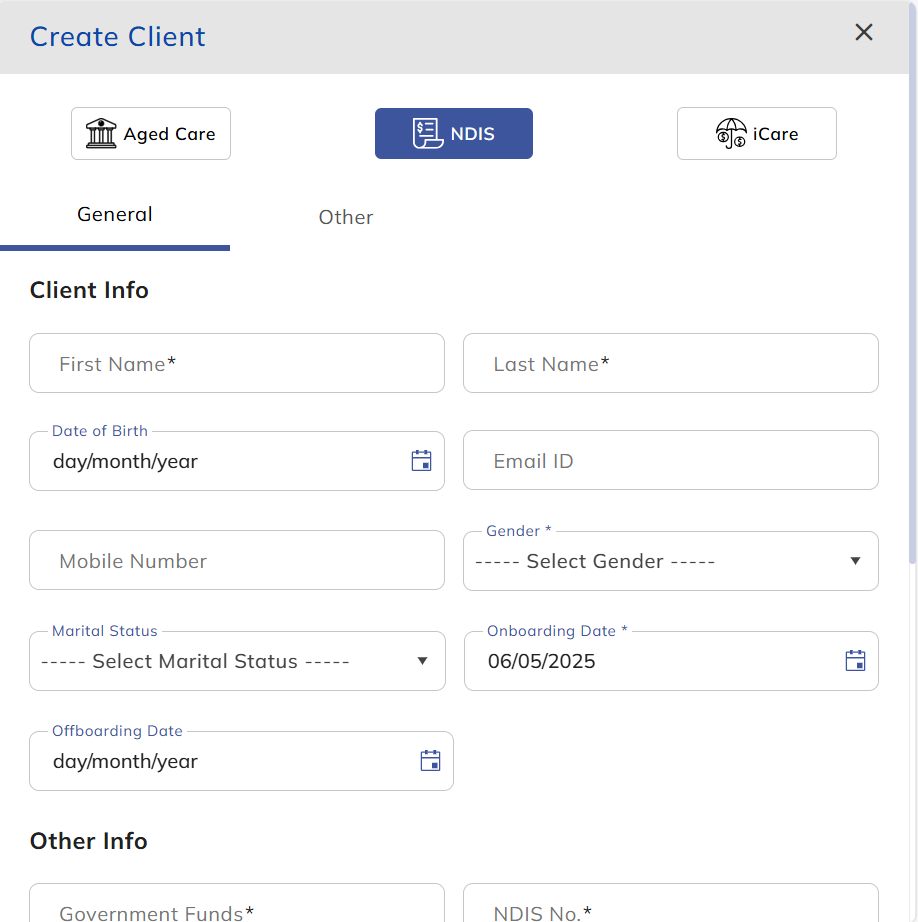Open the Date of Birth calendar picker

(421, 461)
